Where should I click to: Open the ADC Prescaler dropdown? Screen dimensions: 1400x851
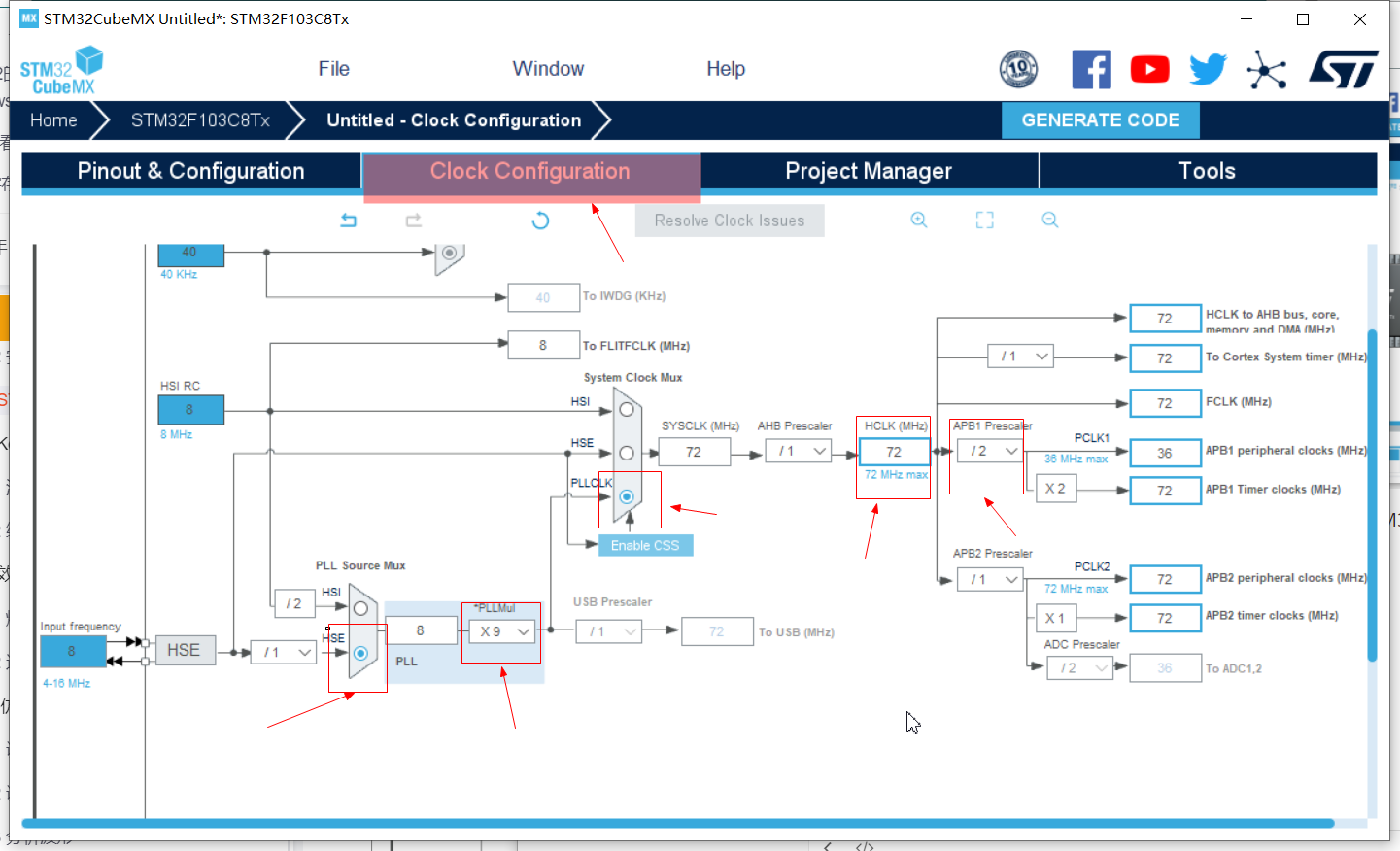1080,667
